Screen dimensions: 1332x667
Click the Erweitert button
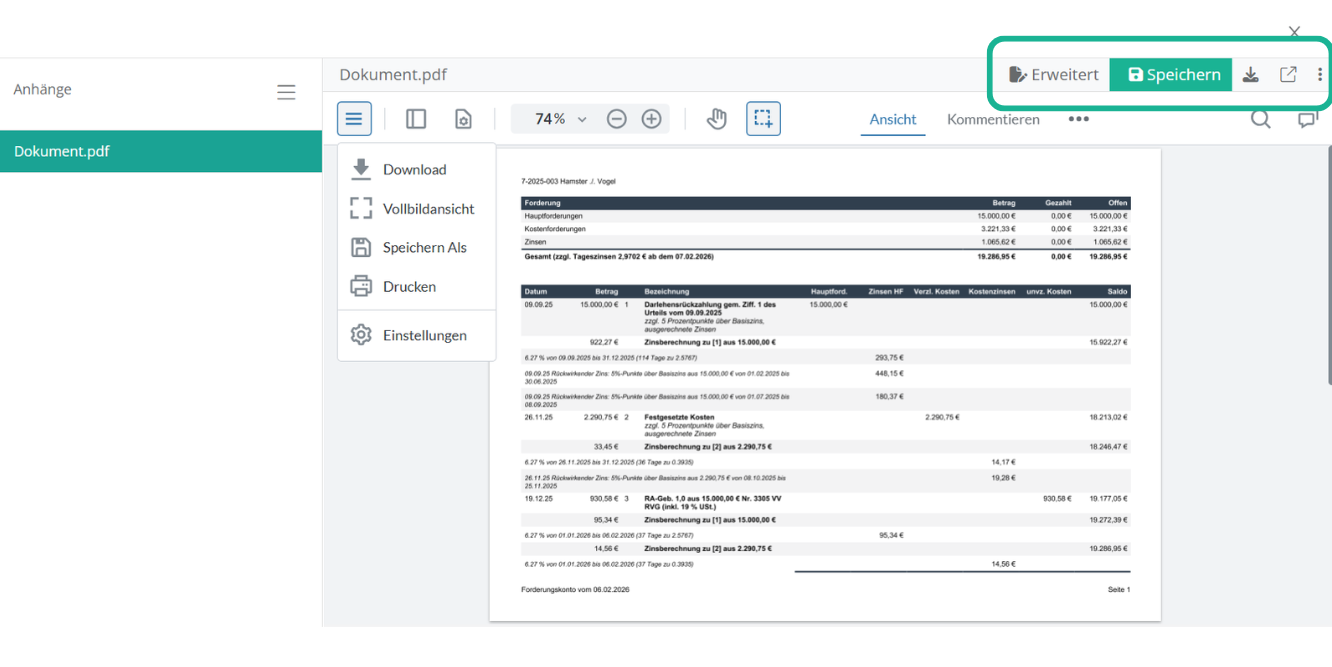1054,75
